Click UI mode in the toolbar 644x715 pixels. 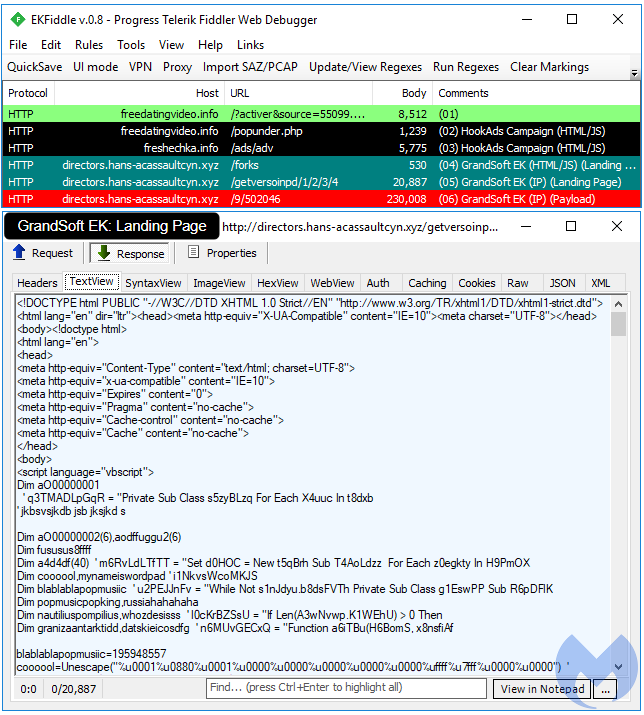click(x=95, y=67)
